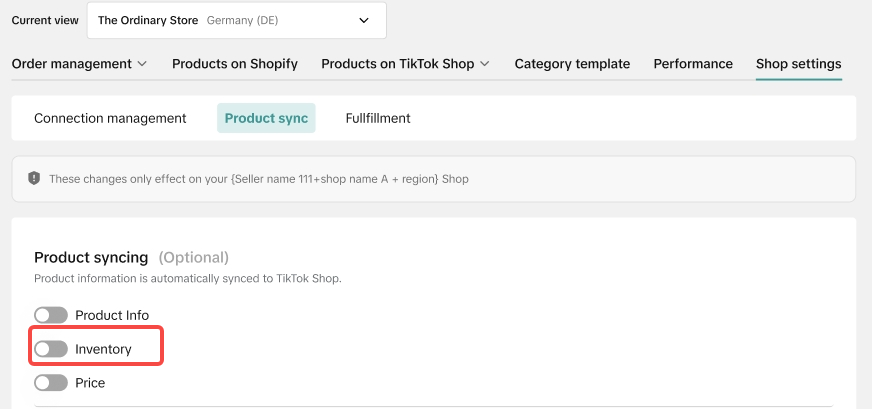Open the Fullfillment sub-tab
The height and width of the screenshot is (409, 872).
[x=378, y=118]
